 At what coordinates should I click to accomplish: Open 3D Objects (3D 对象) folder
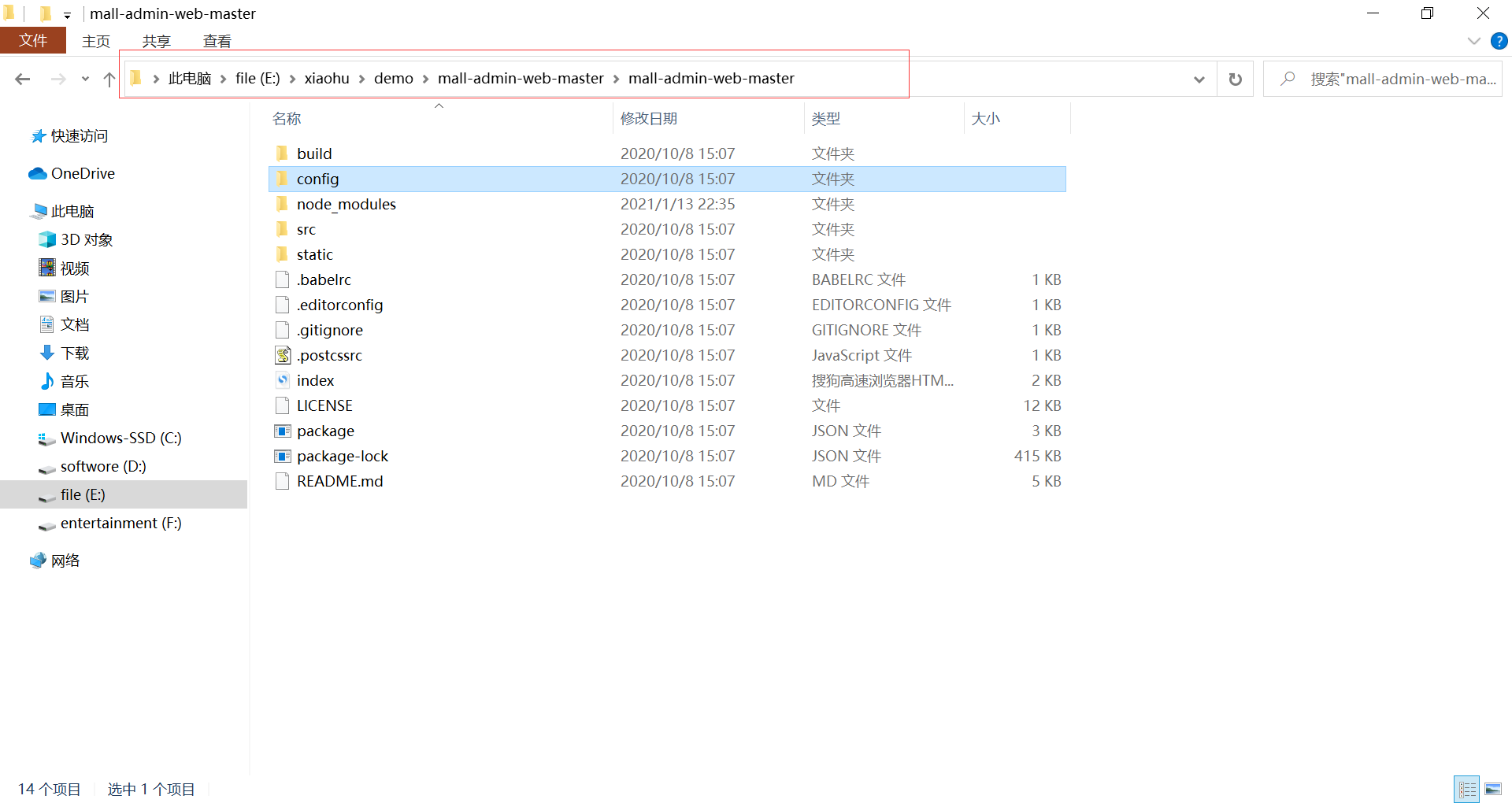tap(76, 239)
